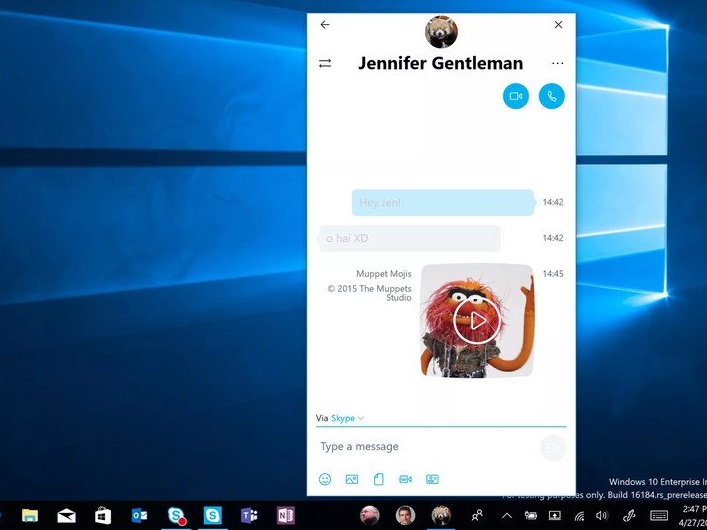Open the pinned contact with the bald man photo
Viewport: 707px width, 530px height.
(x=369, y=515)
